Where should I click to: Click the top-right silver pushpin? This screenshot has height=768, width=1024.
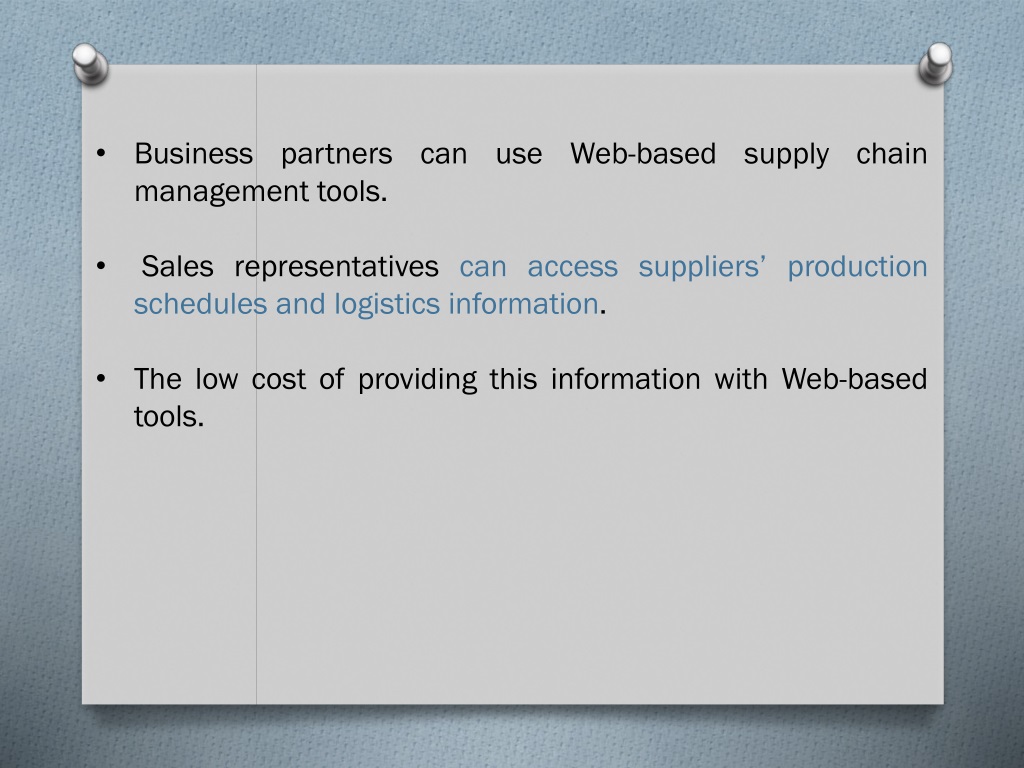(935, 63)
